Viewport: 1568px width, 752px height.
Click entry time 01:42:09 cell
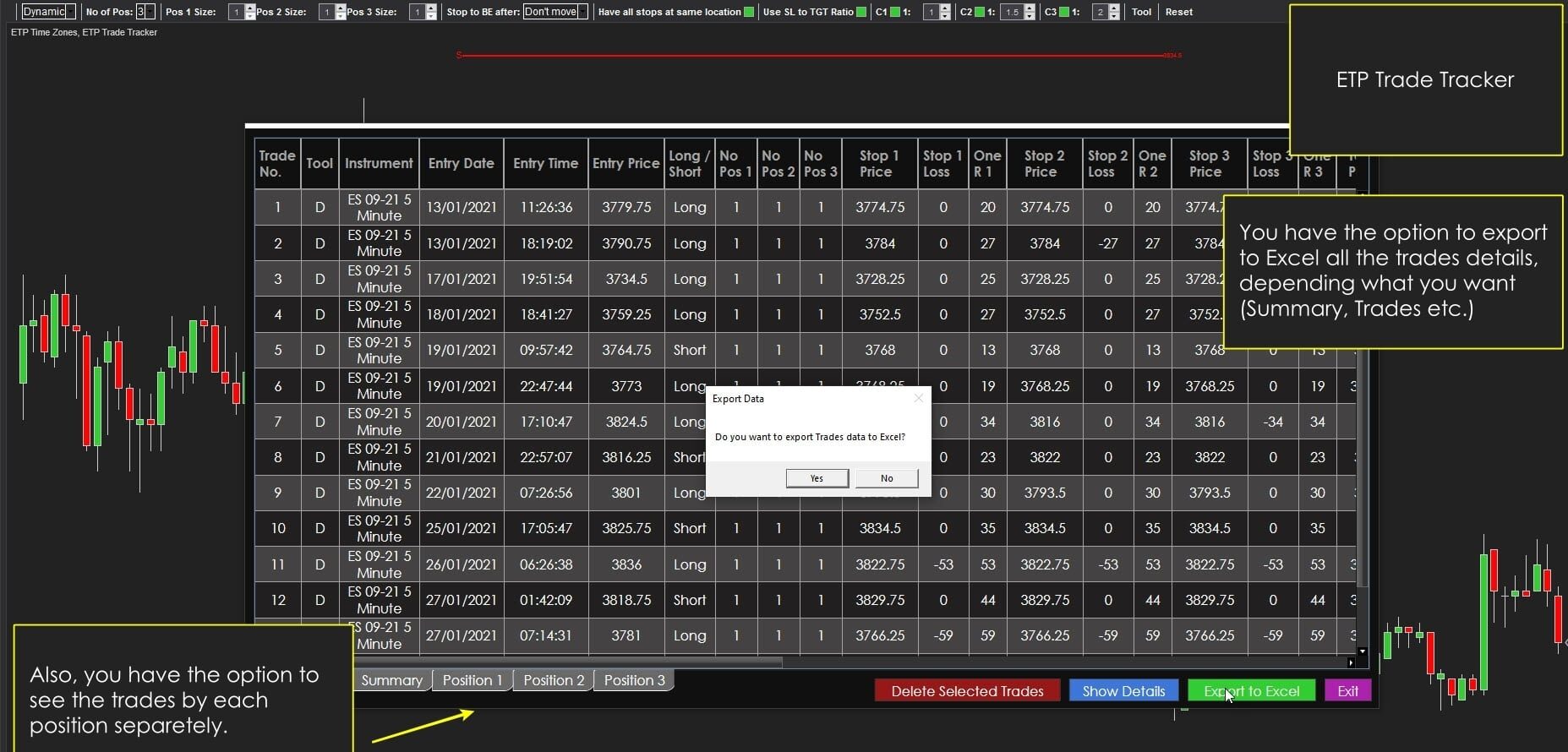pos(546,600)
